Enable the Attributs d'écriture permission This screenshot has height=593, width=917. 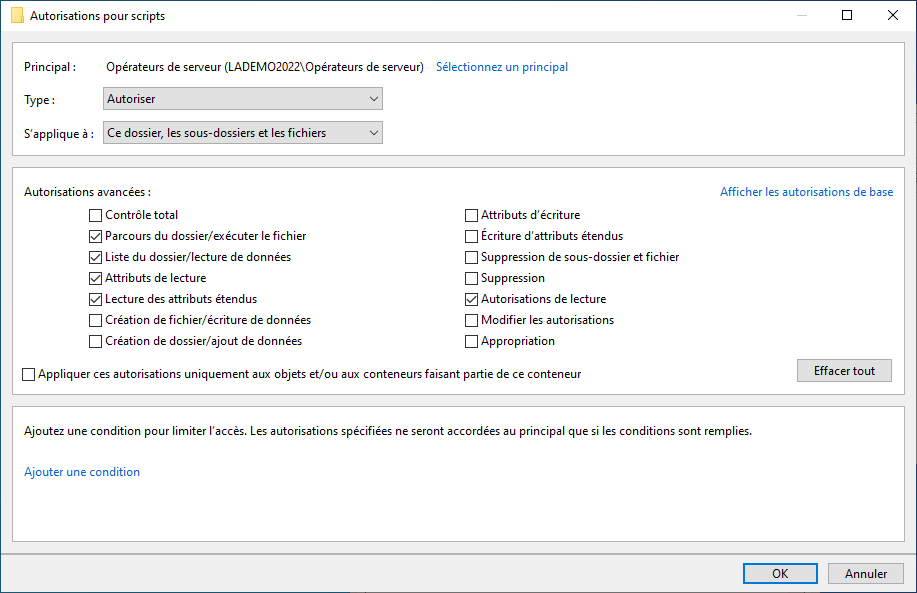click(x=471, y=215)
